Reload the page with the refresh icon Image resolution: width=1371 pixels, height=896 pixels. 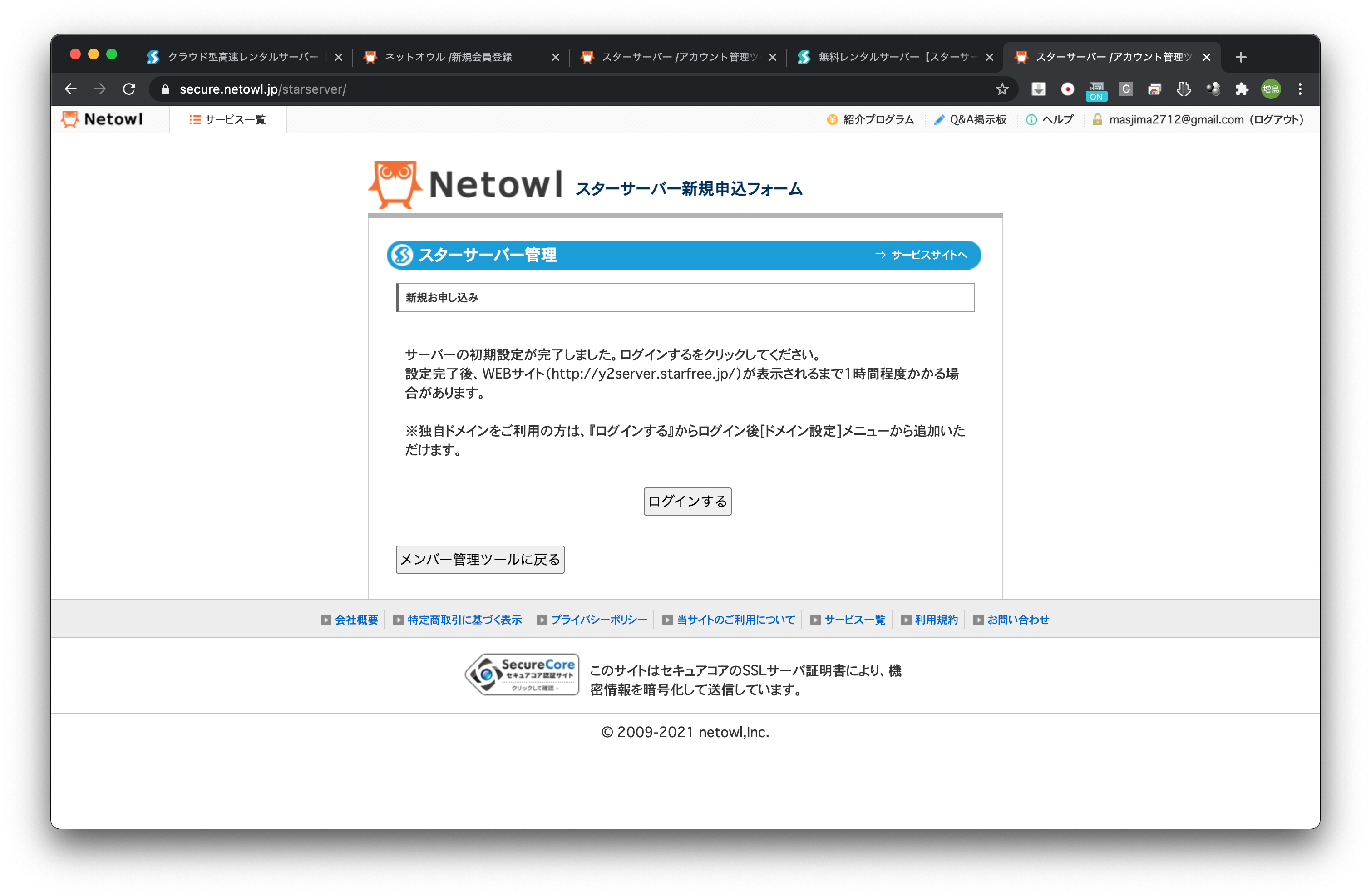point(129,89)
